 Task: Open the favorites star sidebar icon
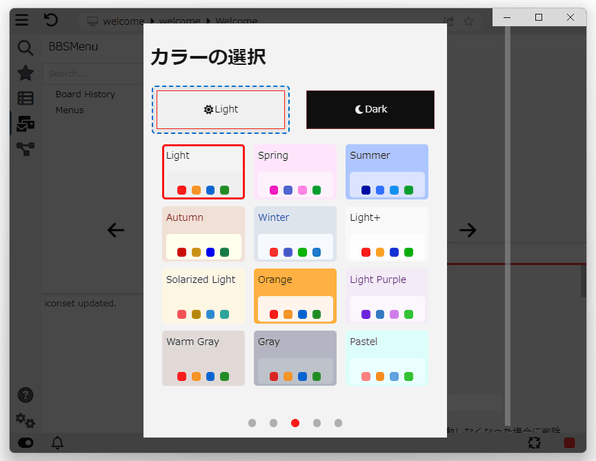tap(25, 73)
